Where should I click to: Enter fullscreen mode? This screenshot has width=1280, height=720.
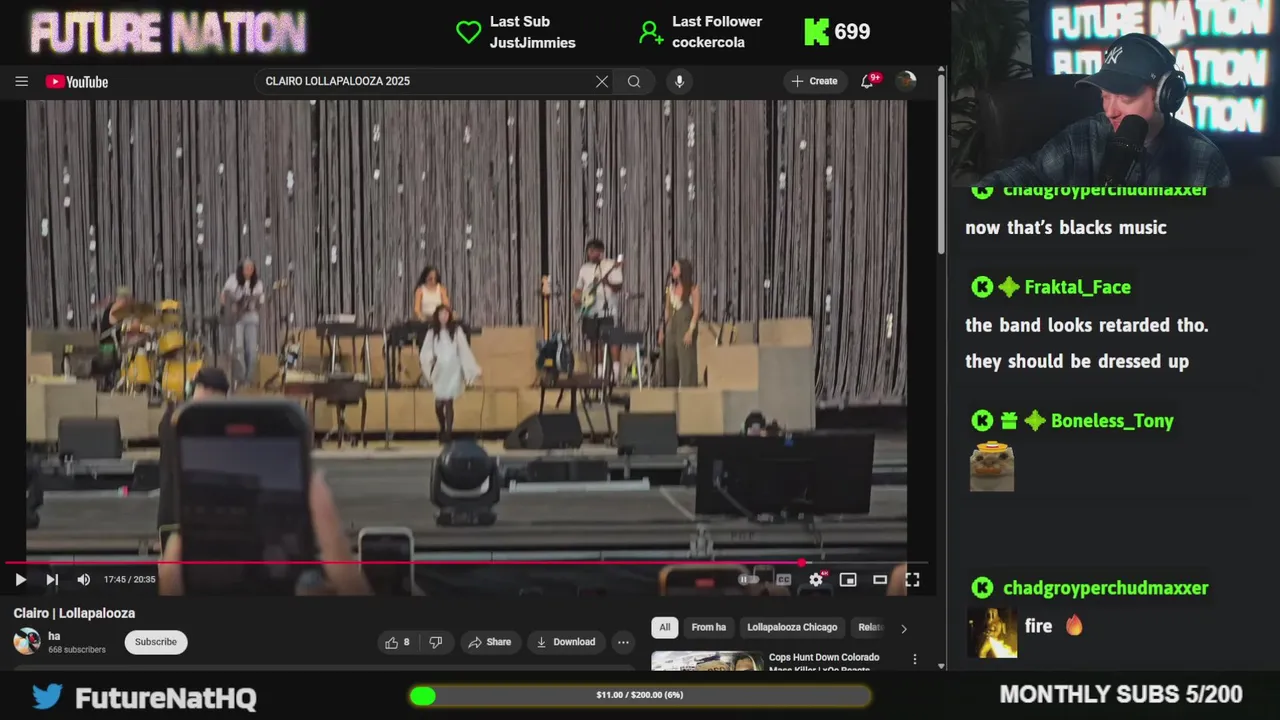coord(912,579)
